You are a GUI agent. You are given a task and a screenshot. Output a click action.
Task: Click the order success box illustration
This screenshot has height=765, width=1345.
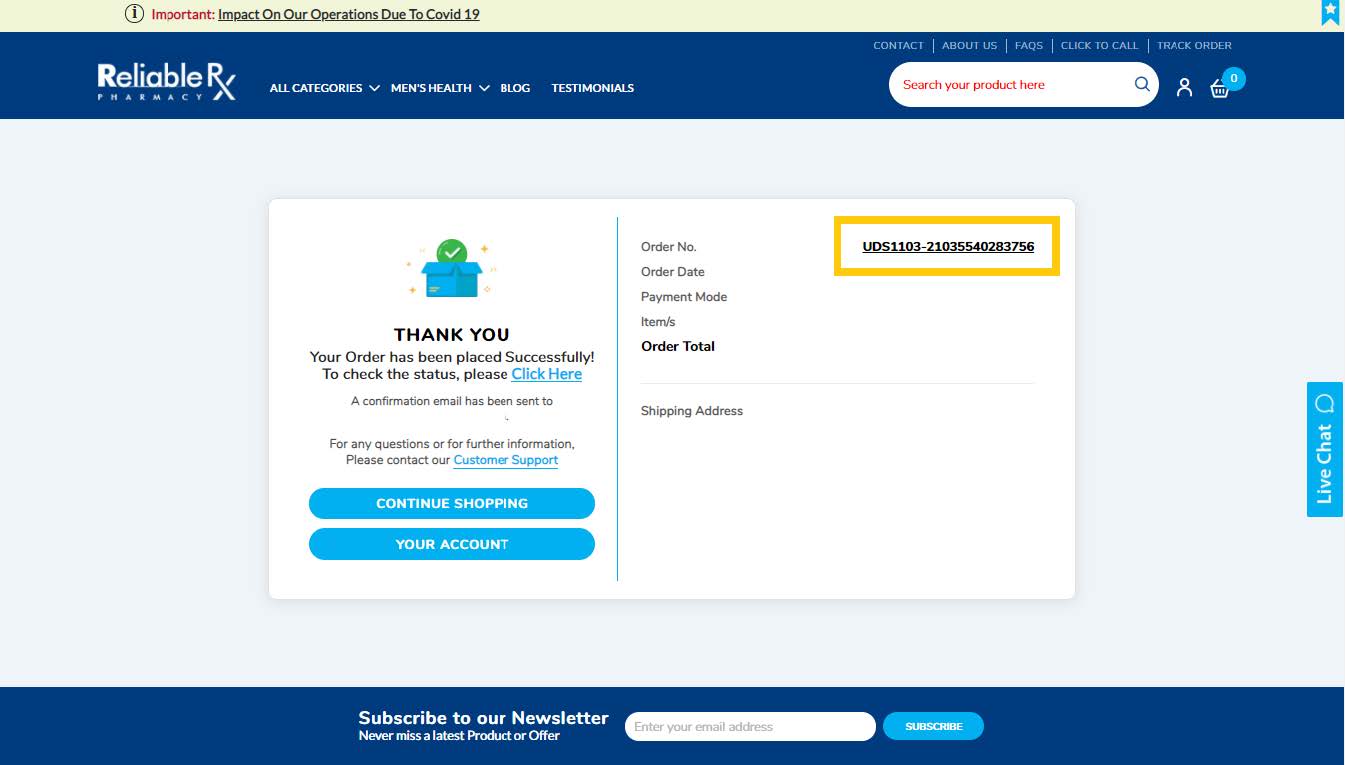[x=452, y=268]
